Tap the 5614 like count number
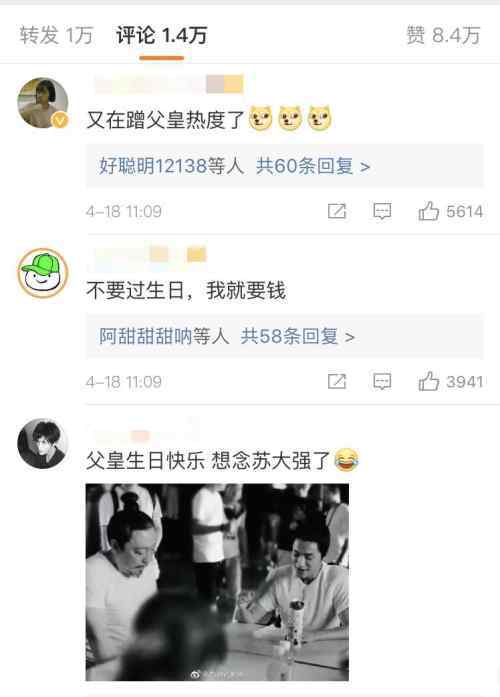Viewport: 500px width, 697px height. tap(464, 212)
